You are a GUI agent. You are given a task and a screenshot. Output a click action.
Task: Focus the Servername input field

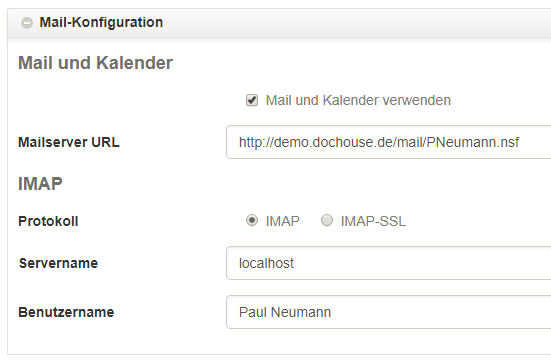coord(389,263)
